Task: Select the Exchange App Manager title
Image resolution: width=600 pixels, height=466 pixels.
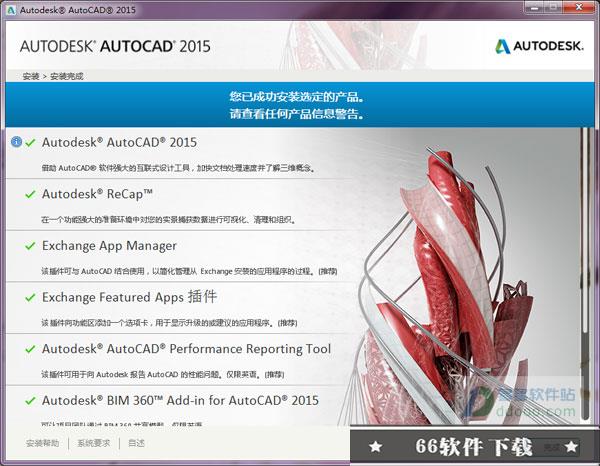Action: click(109, 246)
